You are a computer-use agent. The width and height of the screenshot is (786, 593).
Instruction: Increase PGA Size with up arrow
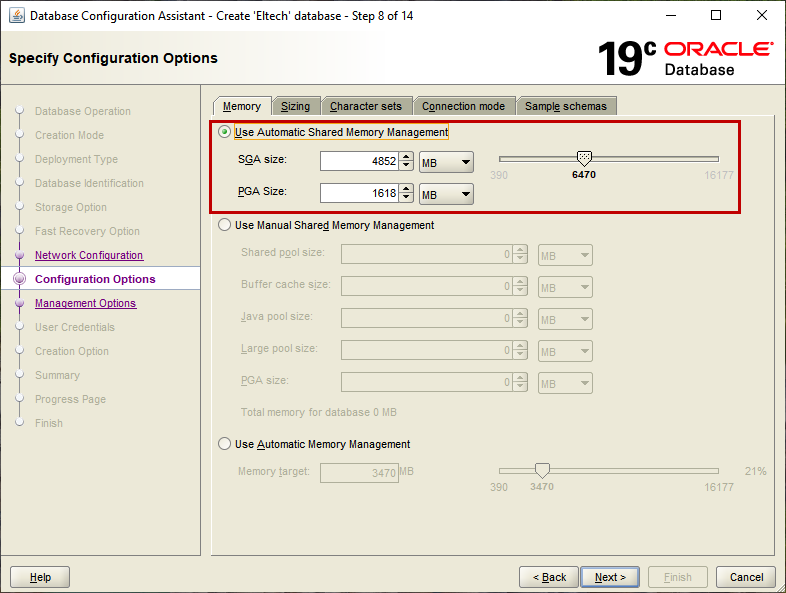pos(406,189)
